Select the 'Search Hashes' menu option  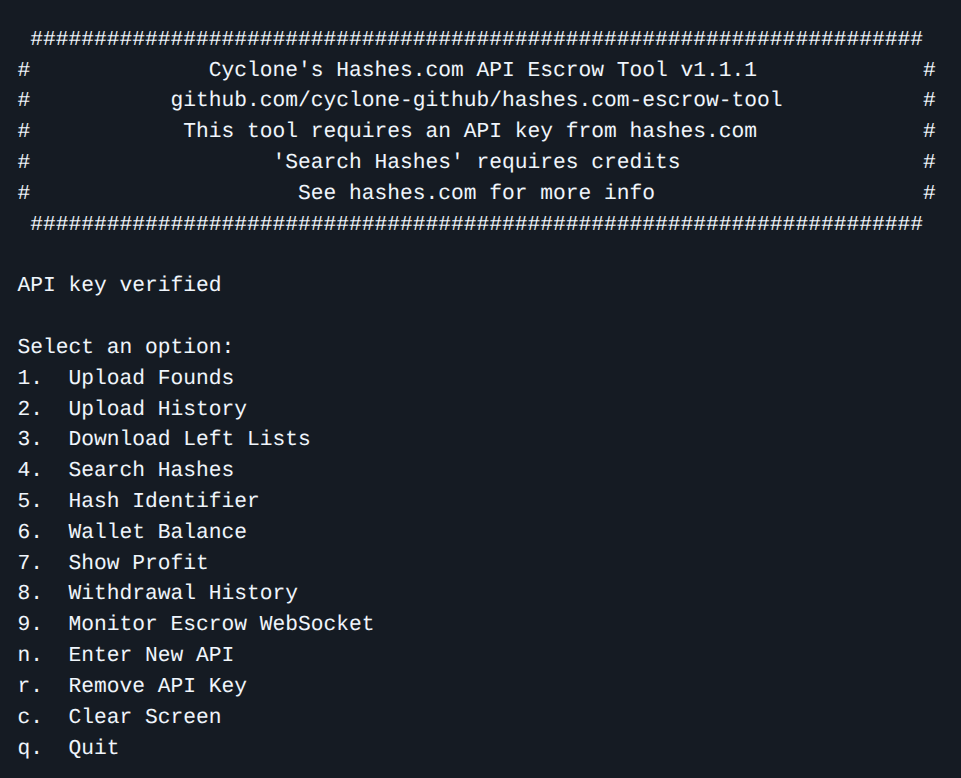(150, 469)
